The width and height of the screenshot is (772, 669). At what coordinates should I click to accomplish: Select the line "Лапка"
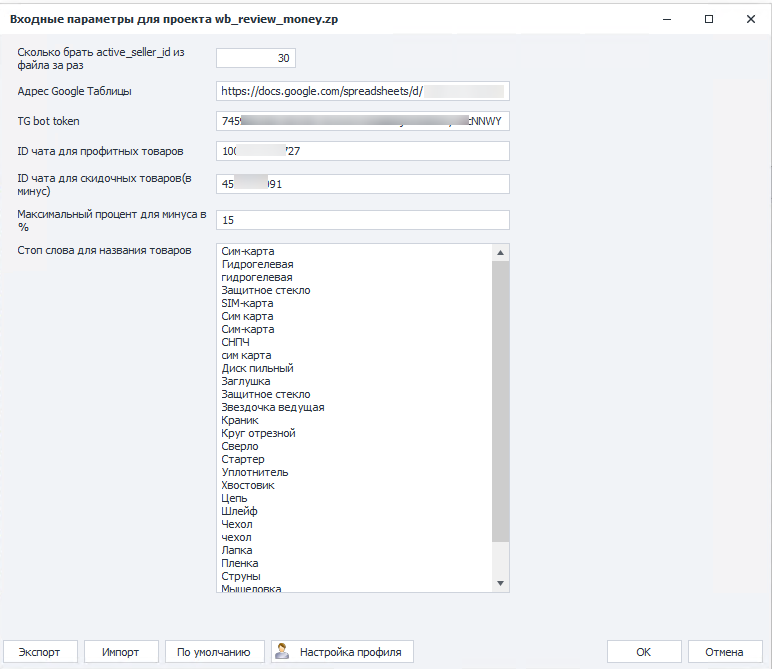point(237,550)
